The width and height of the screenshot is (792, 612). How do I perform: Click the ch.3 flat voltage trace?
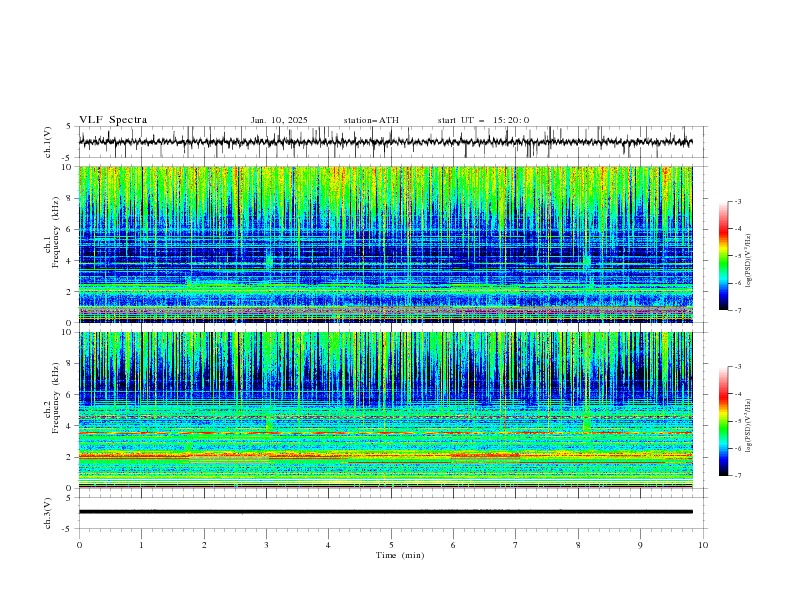pyautogui.click(x=385, y=512)
